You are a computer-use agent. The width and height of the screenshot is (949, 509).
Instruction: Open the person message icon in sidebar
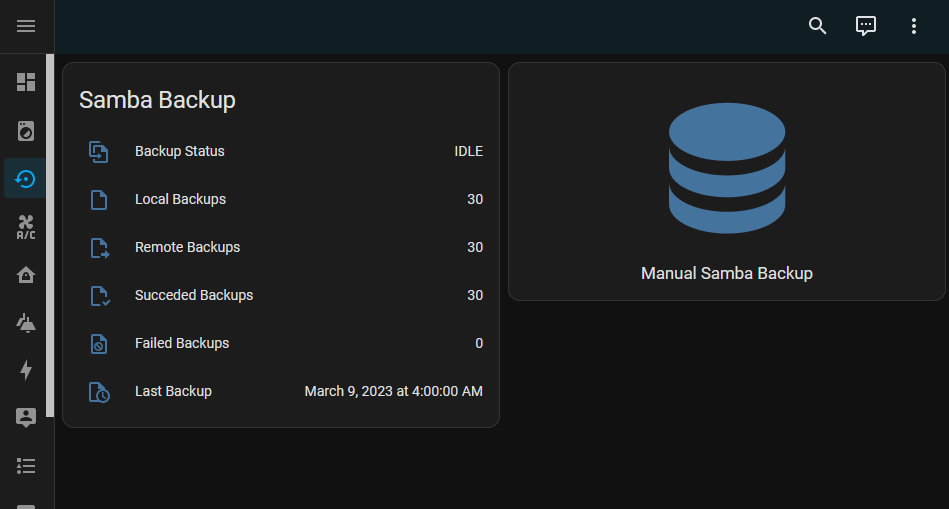coord(26,418)
